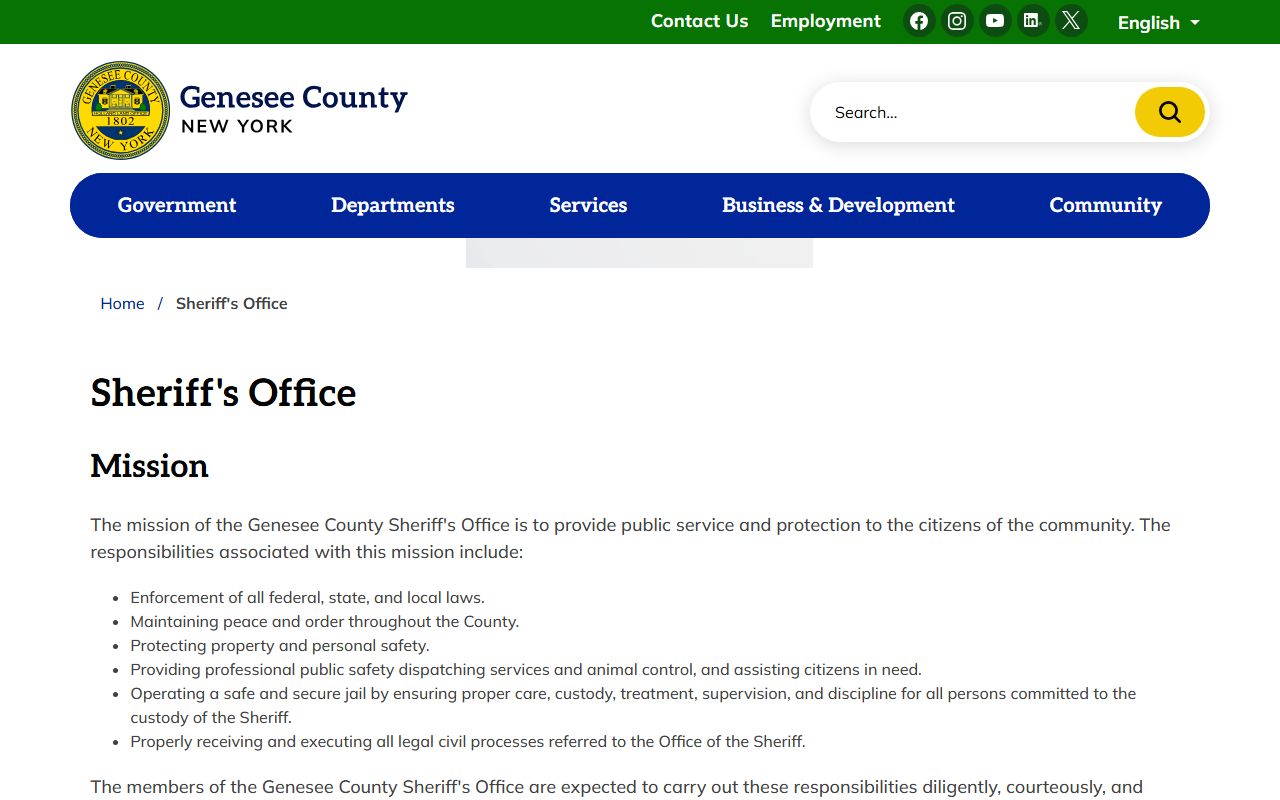The height and width of the screenshot is (800, 1280).
Task: Open the Community menu
Action: point(1105,205)
